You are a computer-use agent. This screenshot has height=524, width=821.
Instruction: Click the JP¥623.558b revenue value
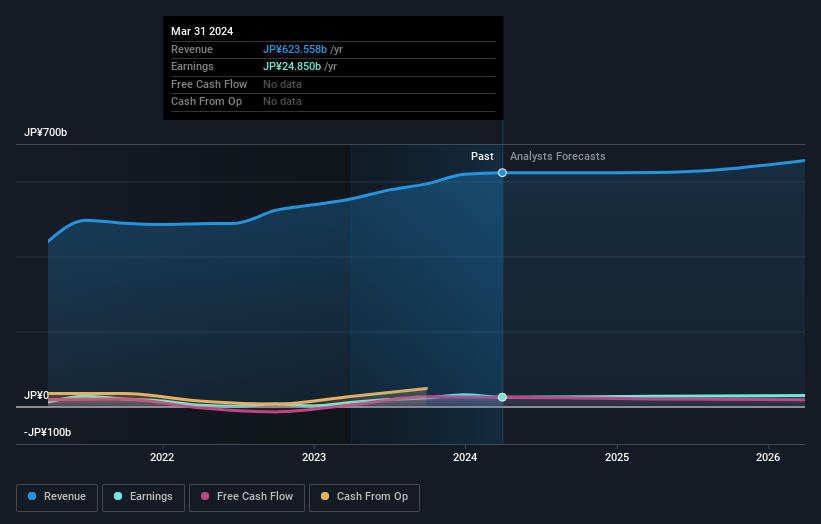pos(295,49)
